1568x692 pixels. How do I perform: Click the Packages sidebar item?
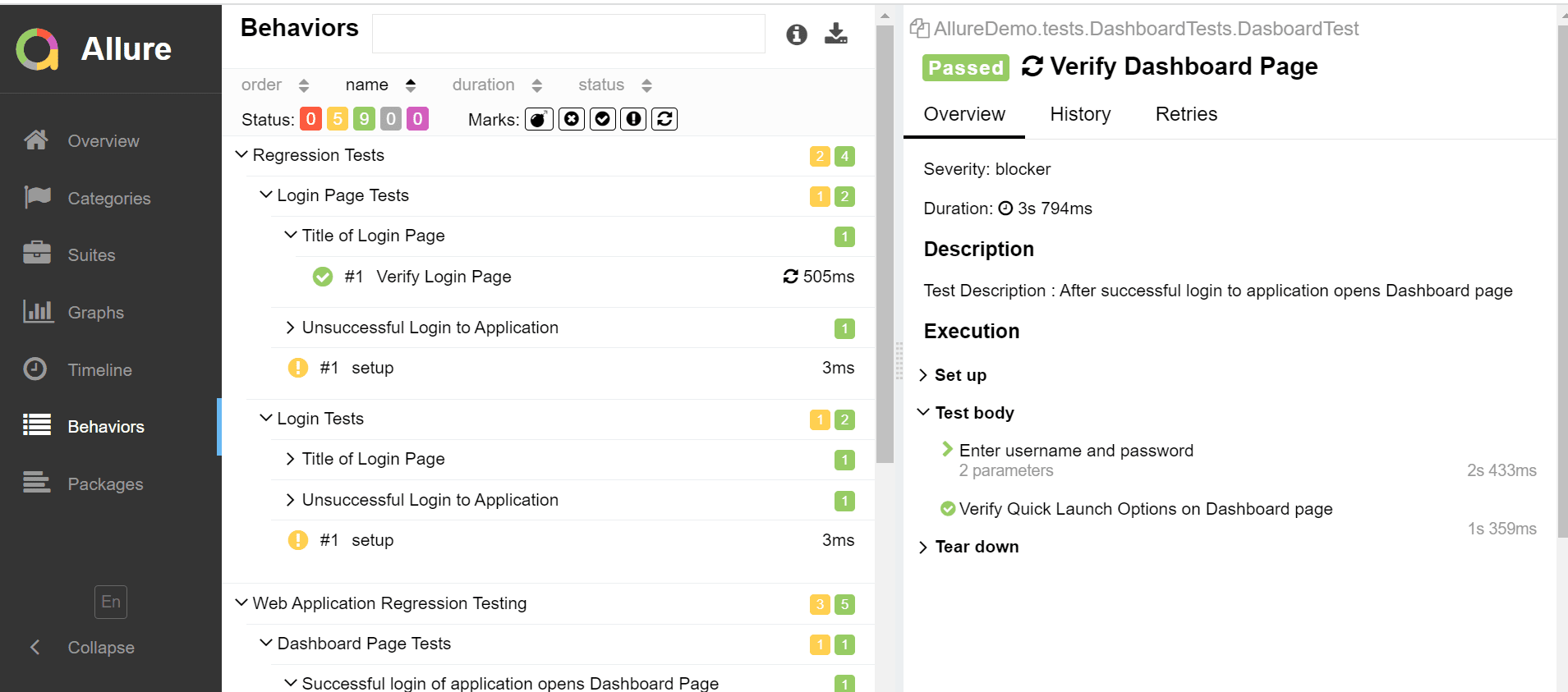(105, 484)
